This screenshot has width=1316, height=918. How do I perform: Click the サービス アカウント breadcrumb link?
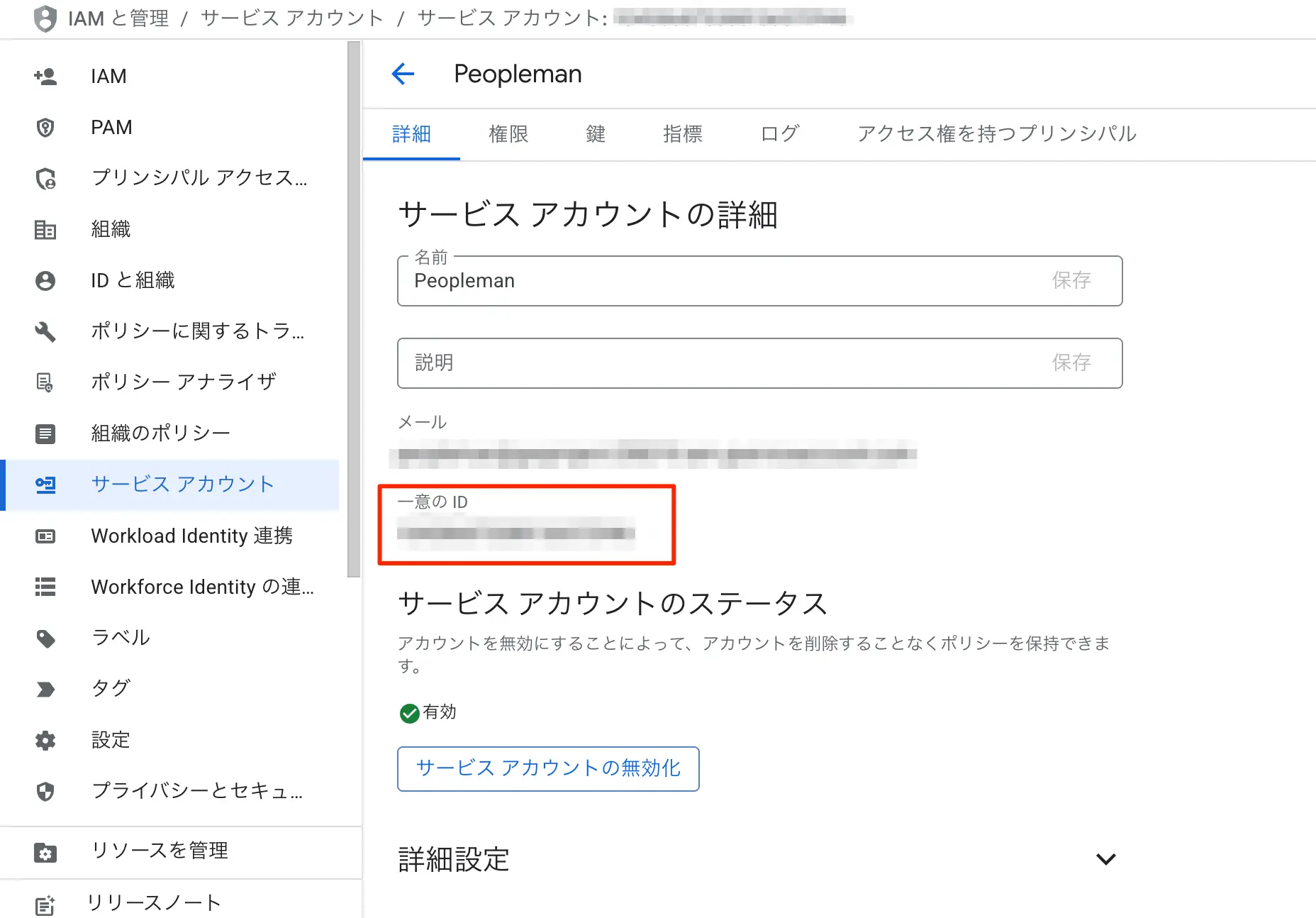(292, 18)
